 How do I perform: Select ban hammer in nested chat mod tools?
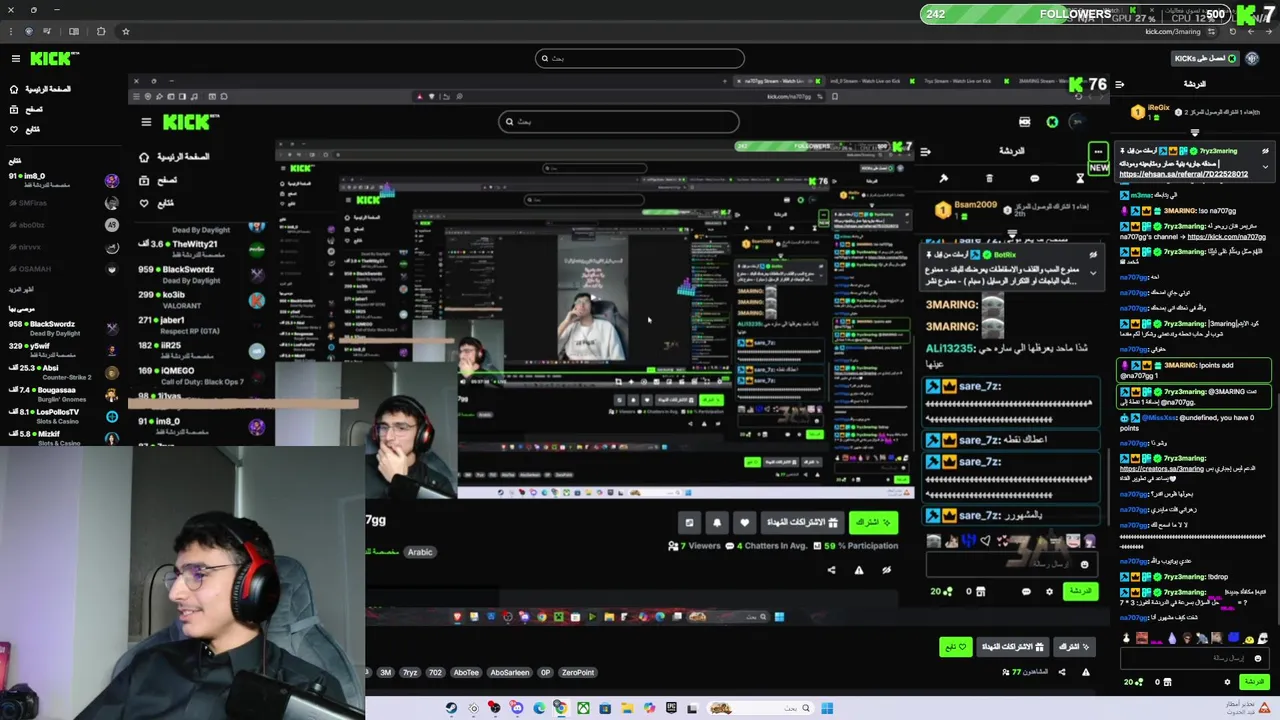click(943, 178)
